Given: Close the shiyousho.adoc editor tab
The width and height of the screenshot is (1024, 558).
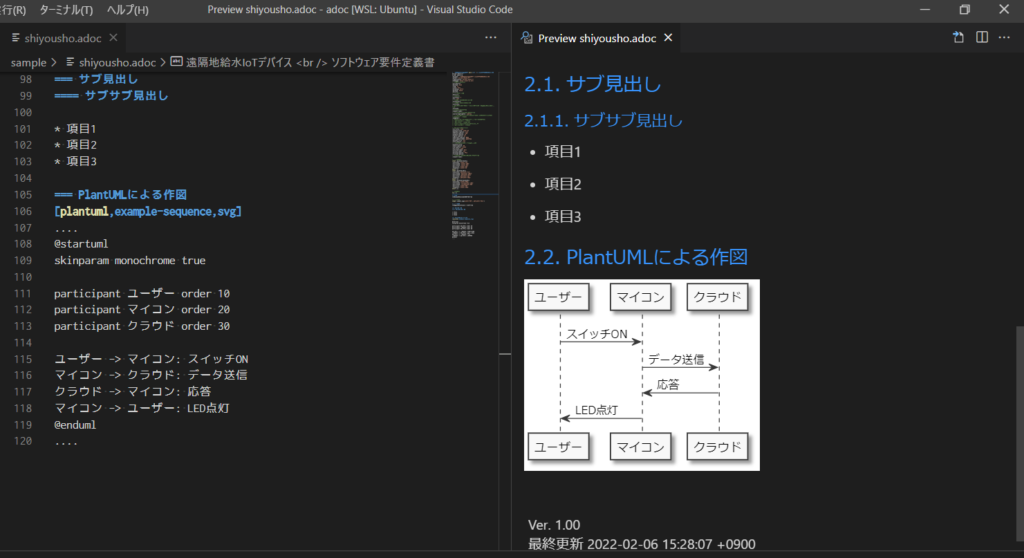Looking at the screenshot, I should coord(113,38).
